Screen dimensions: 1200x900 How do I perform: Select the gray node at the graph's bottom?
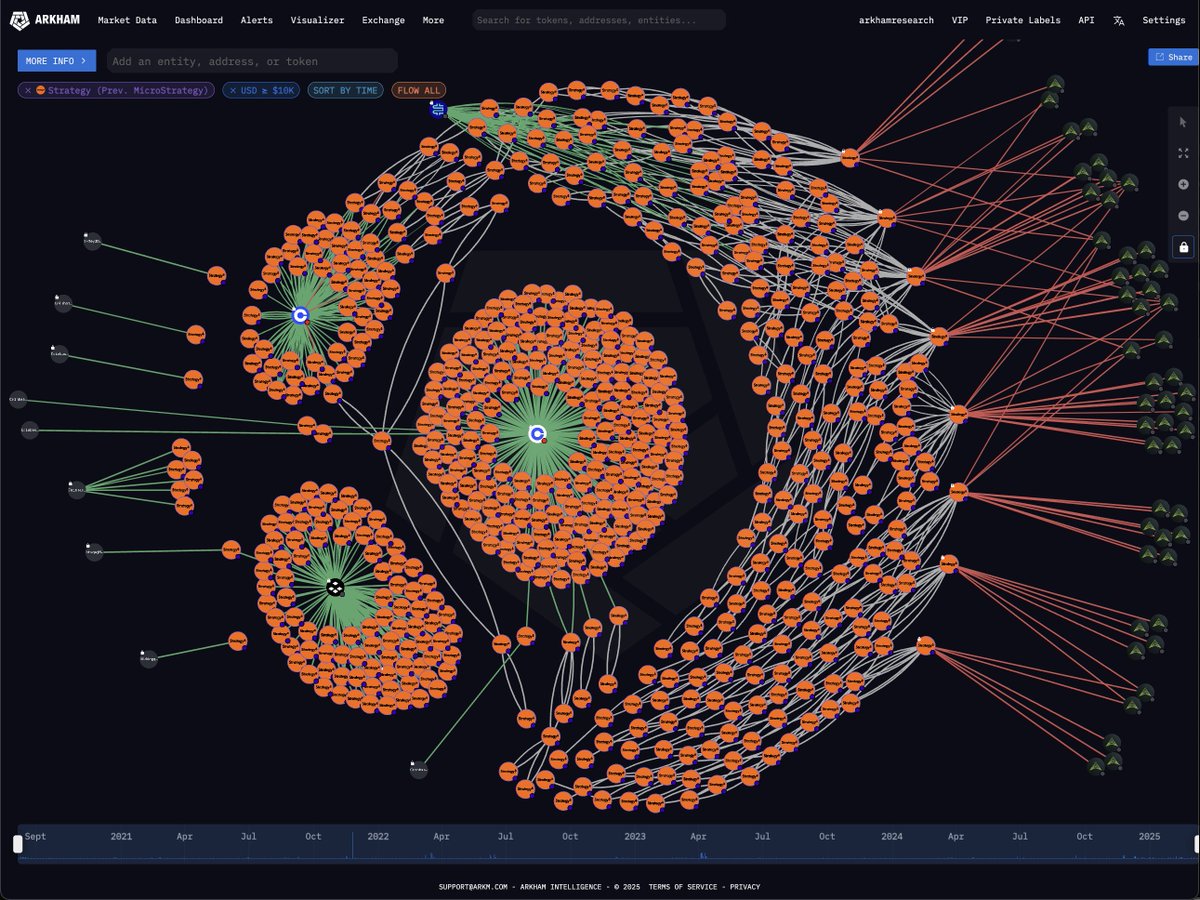(x=419, y=769)
